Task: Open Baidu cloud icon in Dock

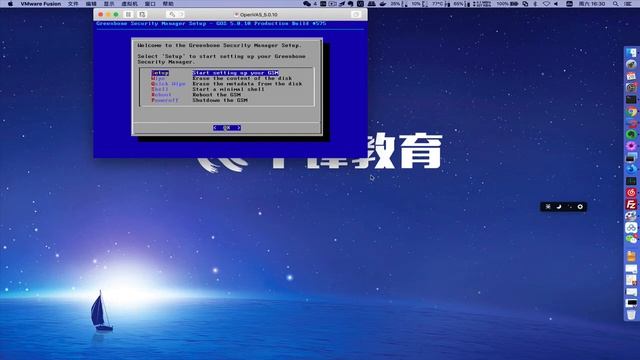Action: 631,227
